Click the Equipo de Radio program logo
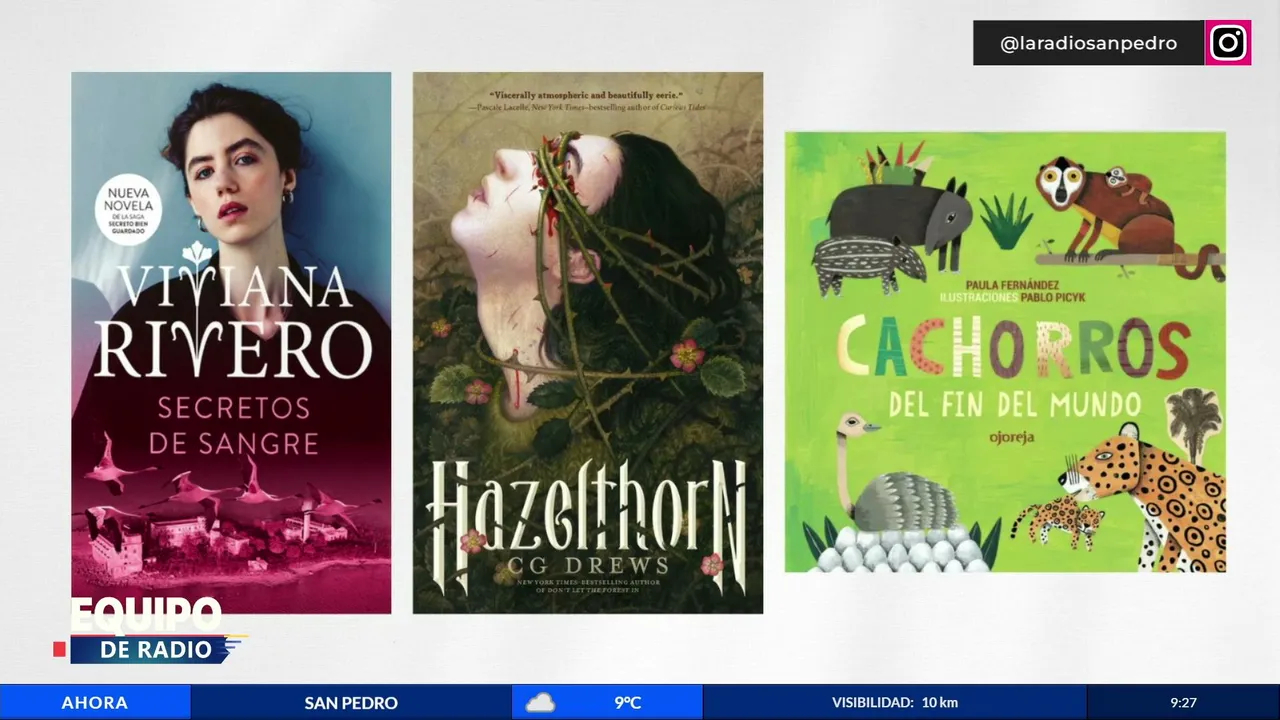 (x=148, y=631)
